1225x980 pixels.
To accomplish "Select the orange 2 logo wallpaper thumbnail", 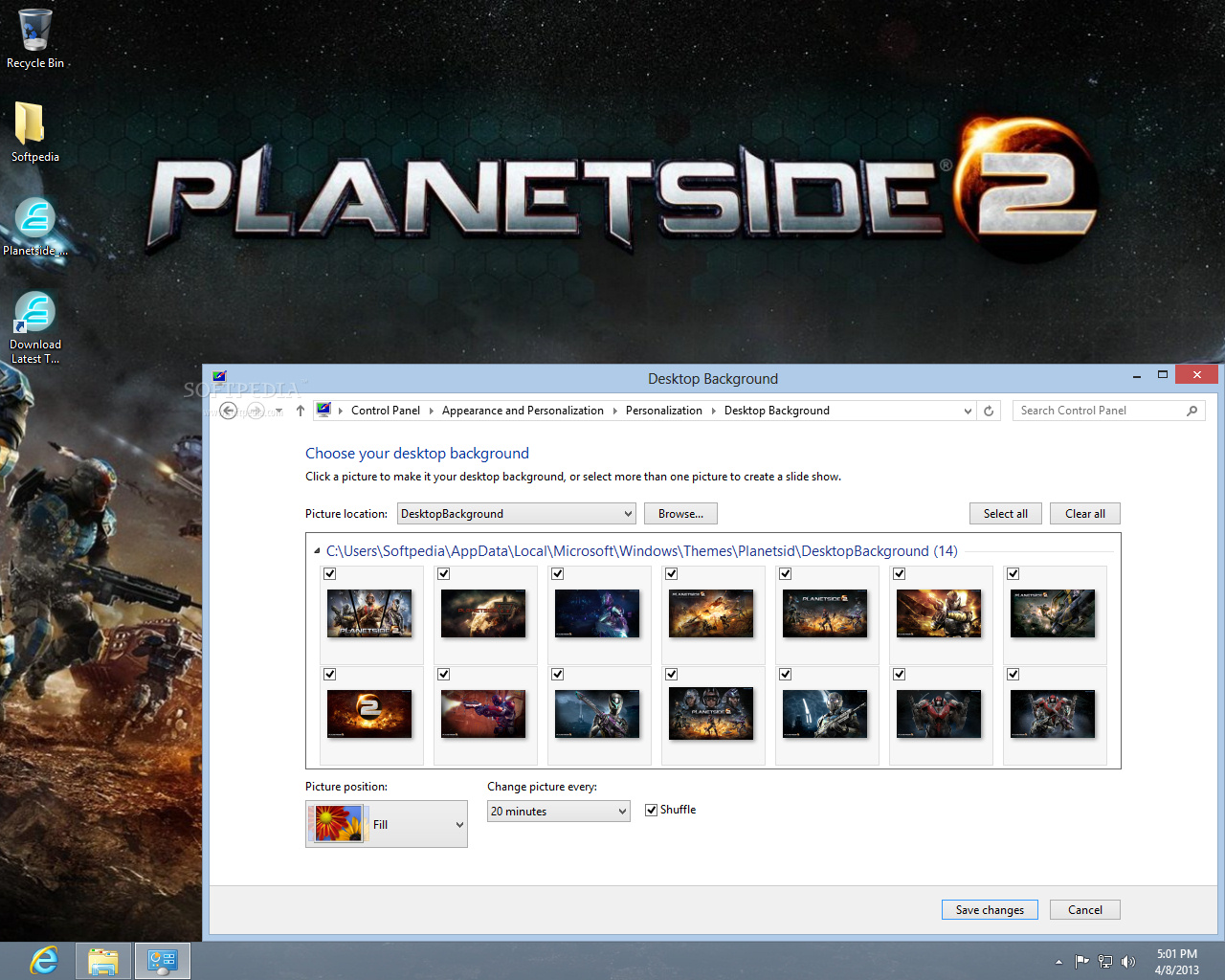I will [369, 714].
